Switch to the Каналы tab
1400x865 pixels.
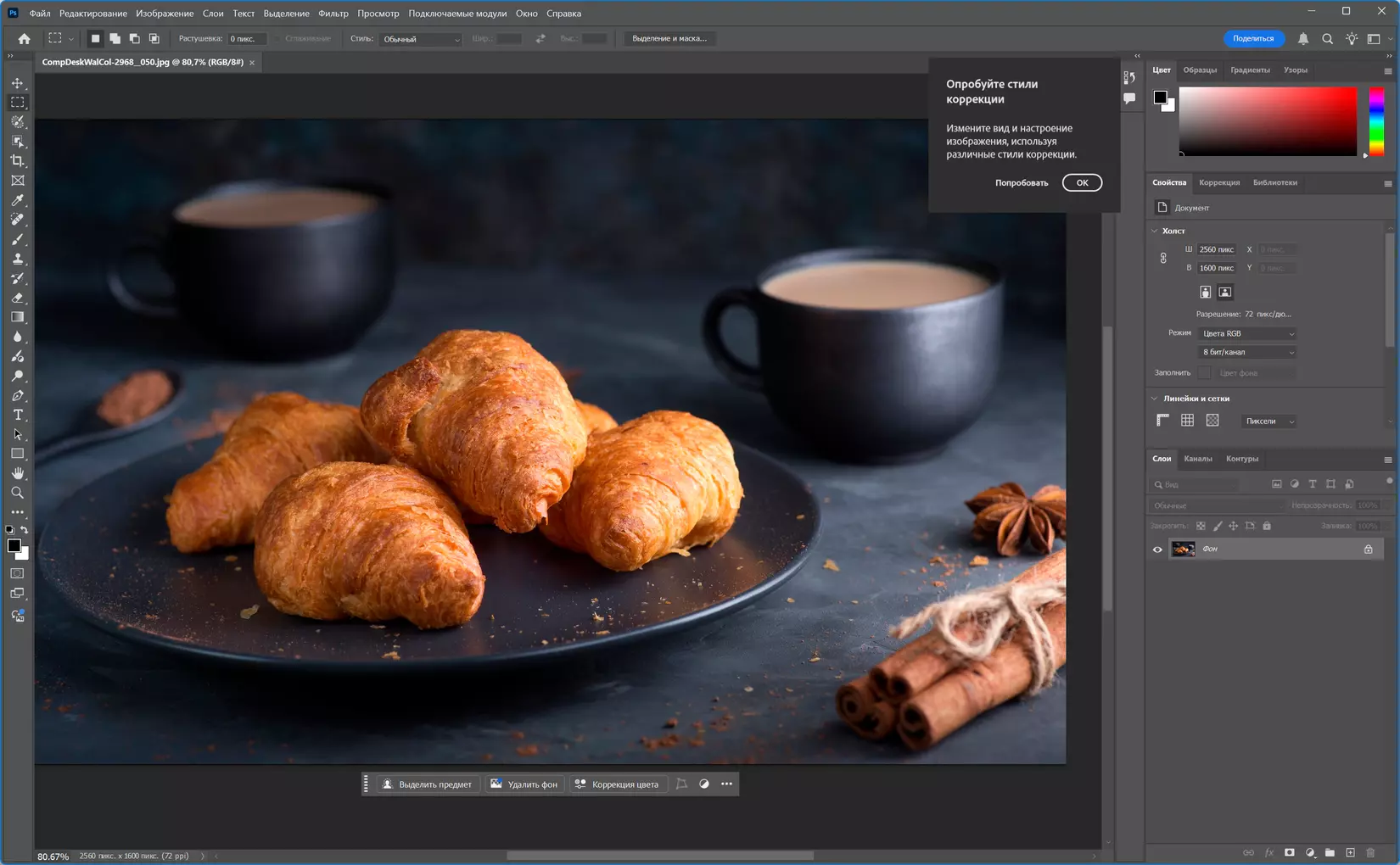(1197, 459)
